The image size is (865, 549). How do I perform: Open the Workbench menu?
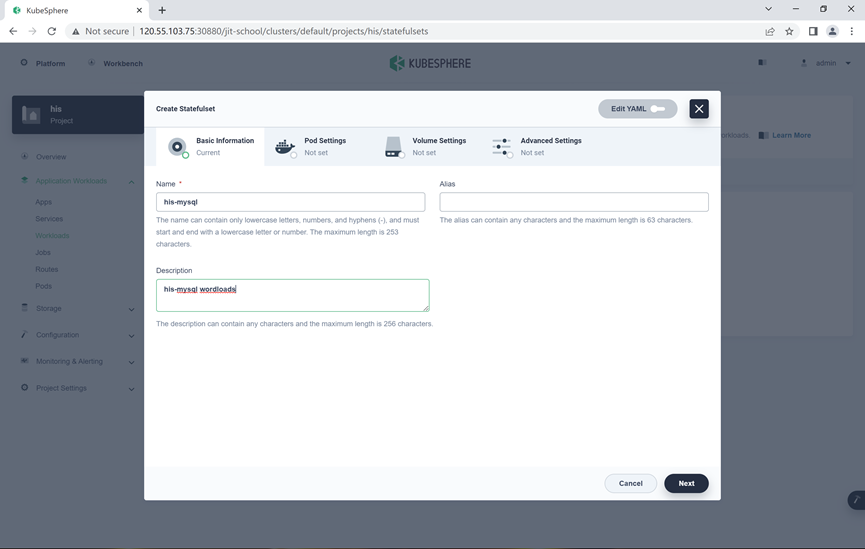116,63
